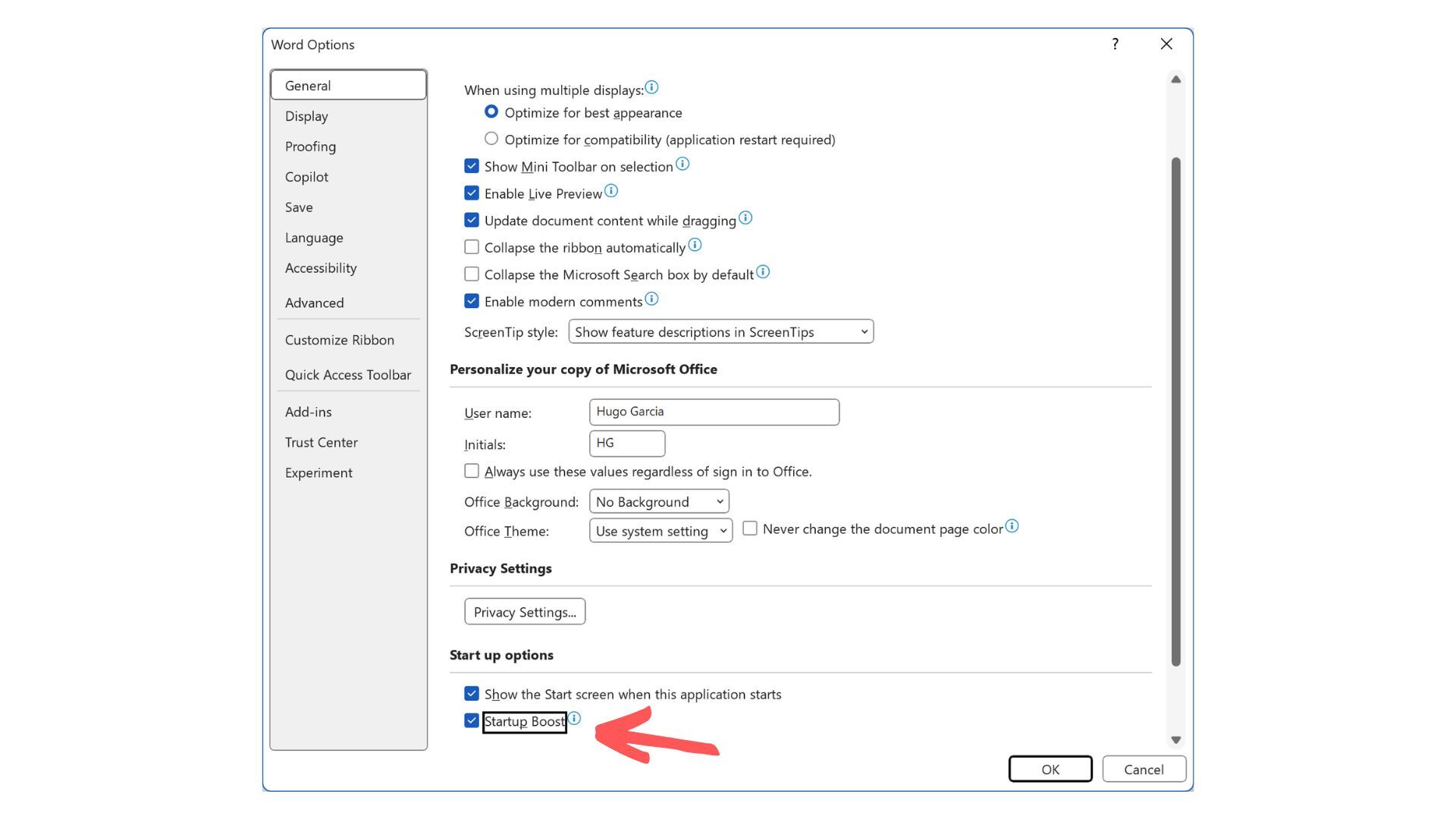The width and height of the screenshot is (1456, 819).
Task: Click the Cancel button
Action: [1144, 769]
